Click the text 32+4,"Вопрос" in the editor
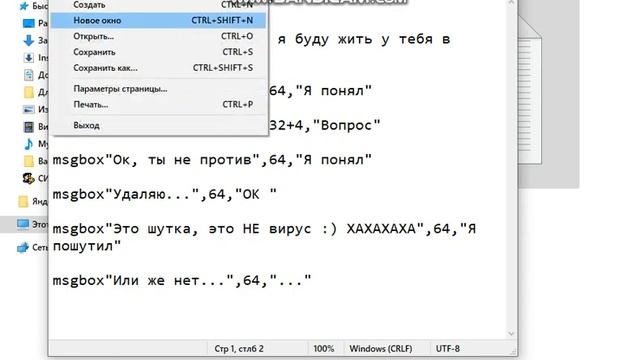The width and height of the screenshot is (640, 360). tap(325, 125)
